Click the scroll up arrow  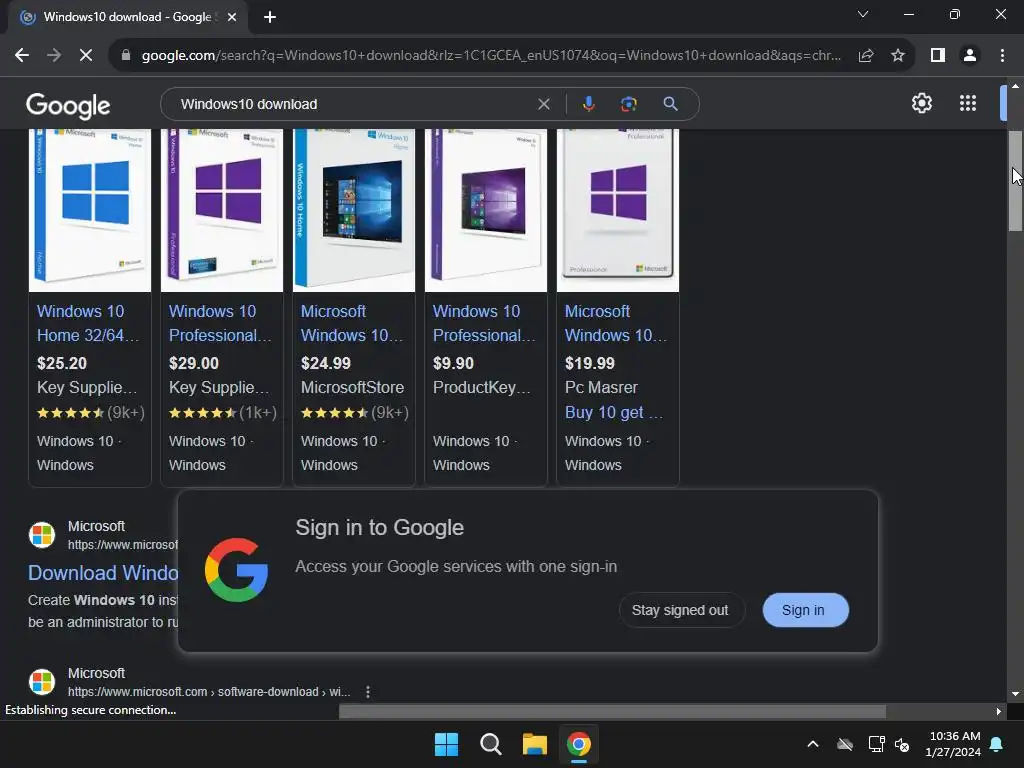click(1015, 86)
